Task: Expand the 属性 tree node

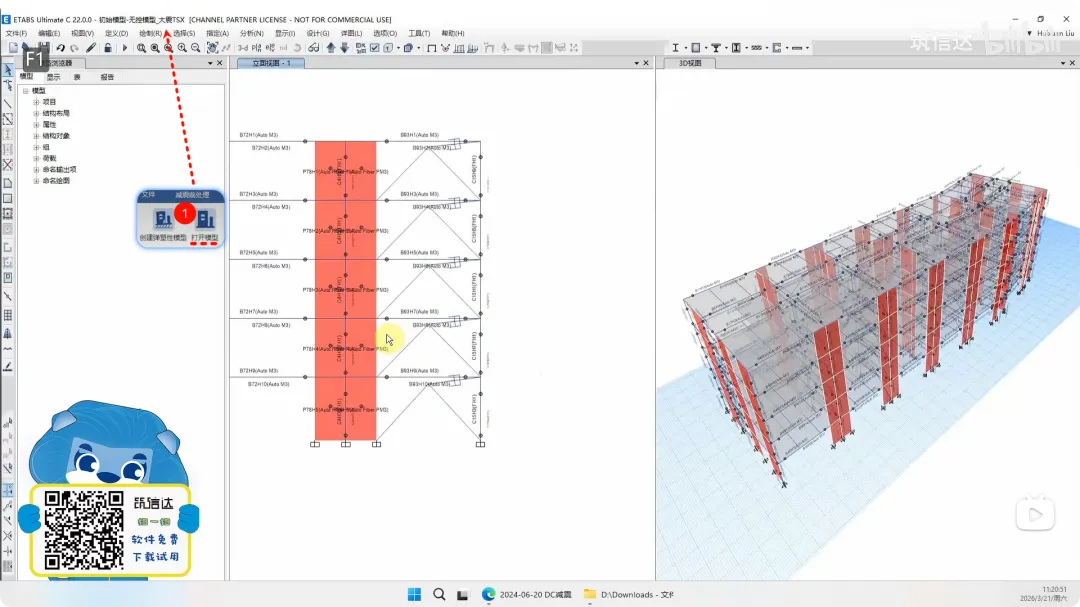Action: pos(37,125)
